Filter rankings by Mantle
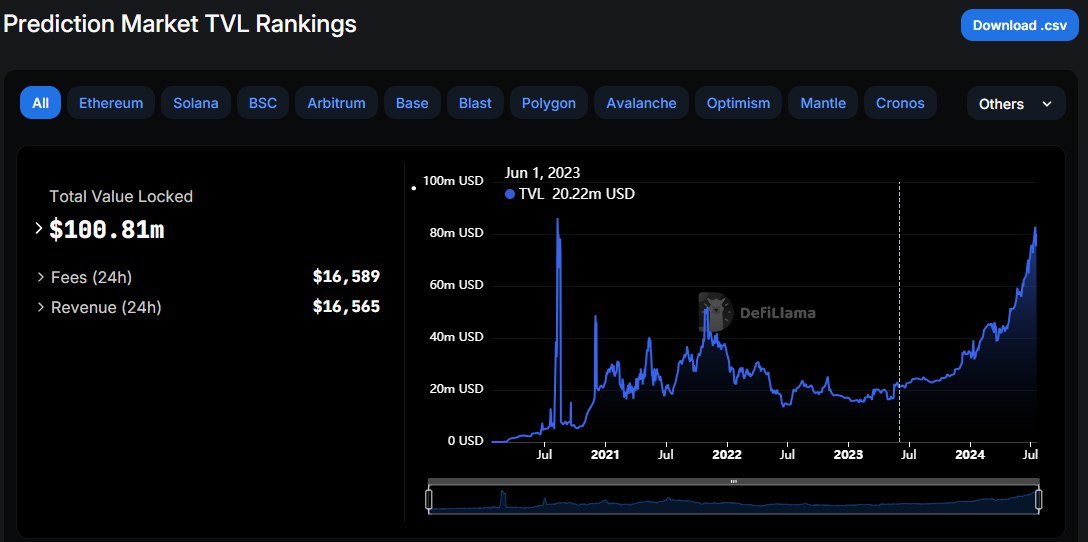This screenshot has height=542, width=1088. (x=823, y=103)
